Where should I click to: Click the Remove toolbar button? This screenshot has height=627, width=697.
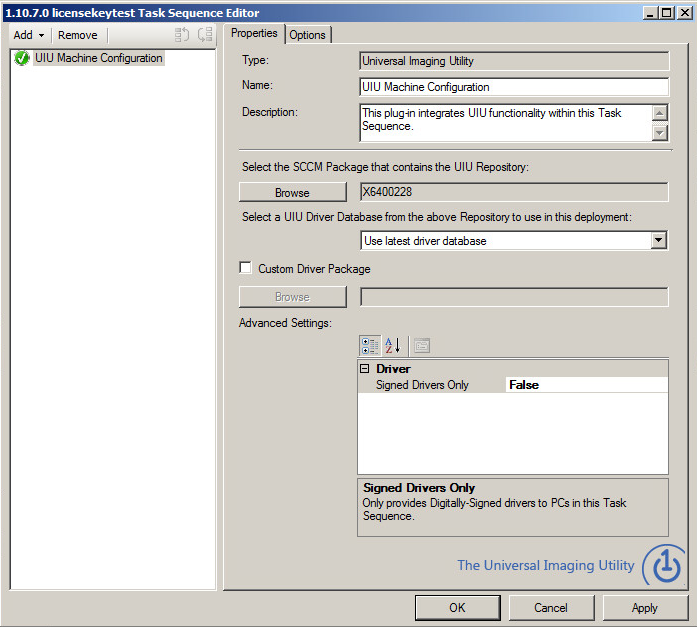pos(78,35)
